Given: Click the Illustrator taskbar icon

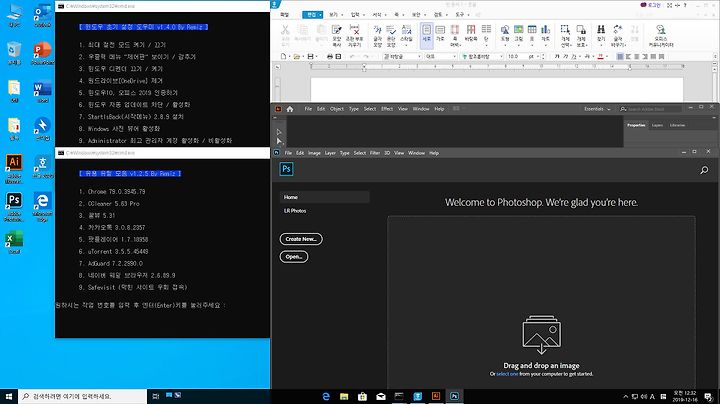Looking at the screenshot, I should pos(436,396).
